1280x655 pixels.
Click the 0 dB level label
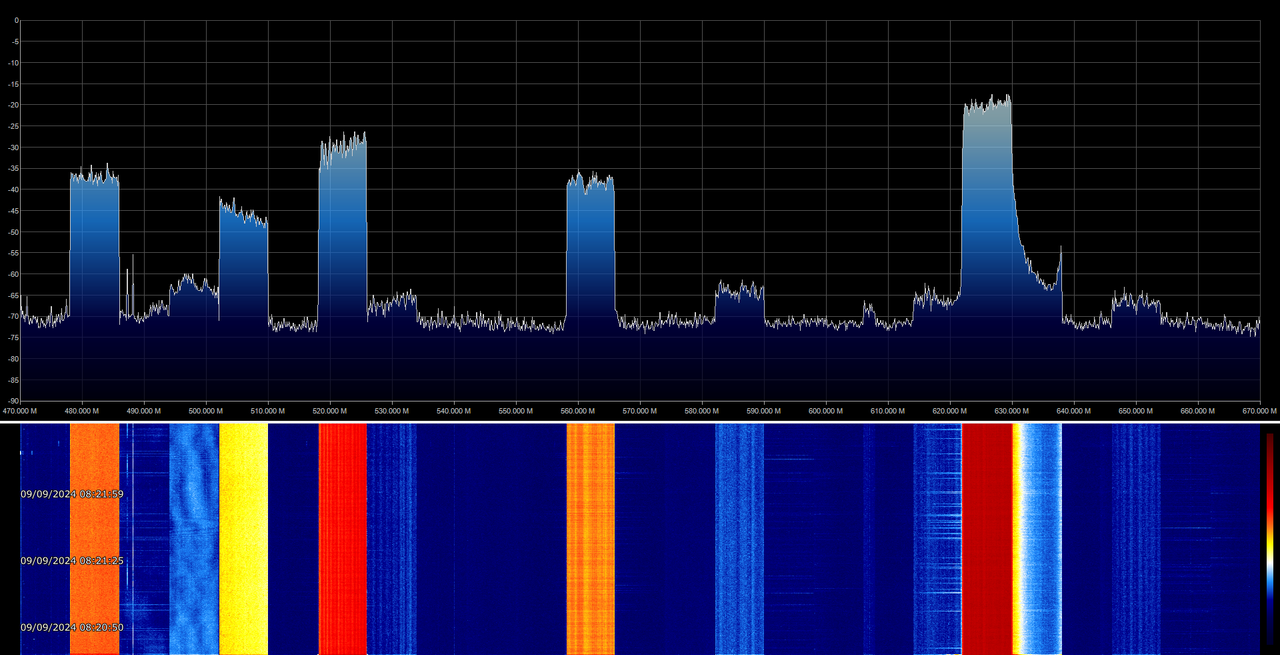click(x=17, y=20)
